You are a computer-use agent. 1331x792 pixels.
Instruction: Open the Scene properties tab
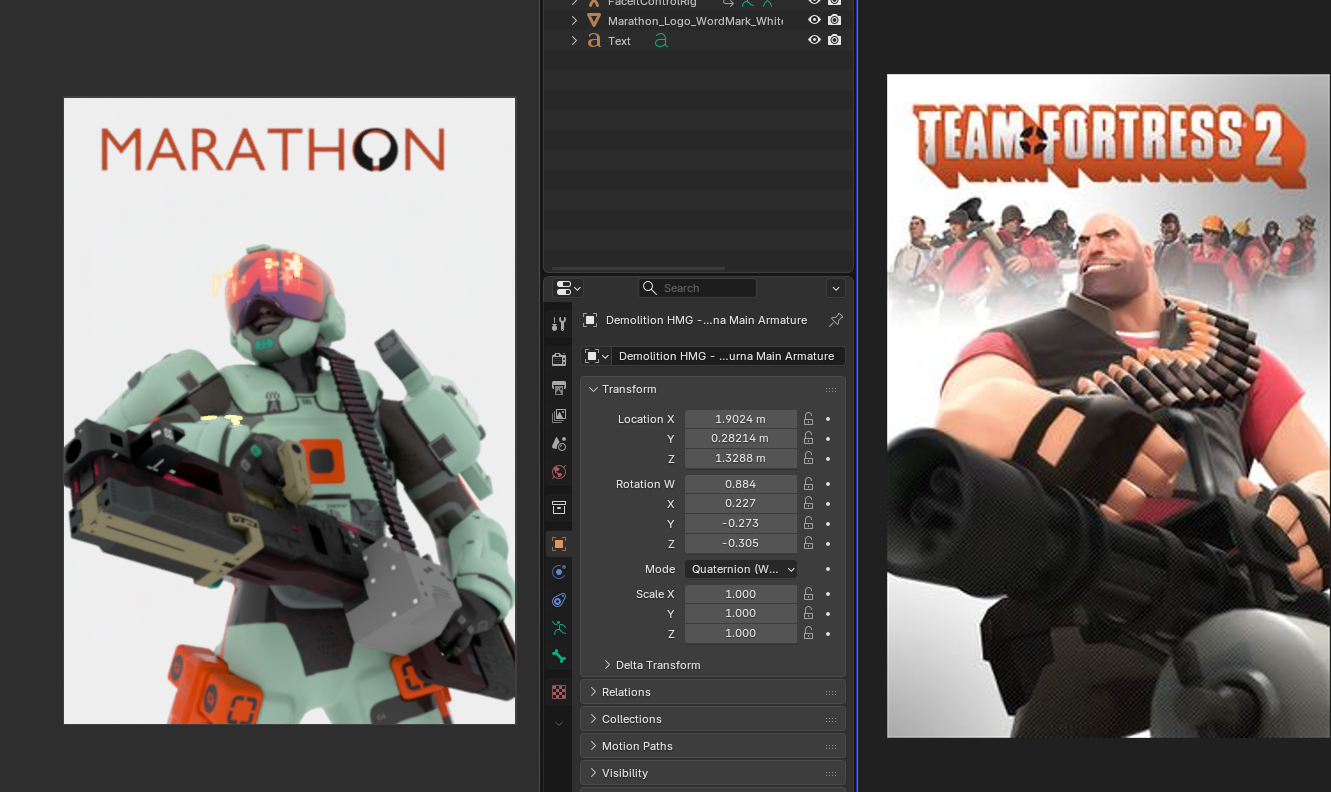click(x=559, y=443)
